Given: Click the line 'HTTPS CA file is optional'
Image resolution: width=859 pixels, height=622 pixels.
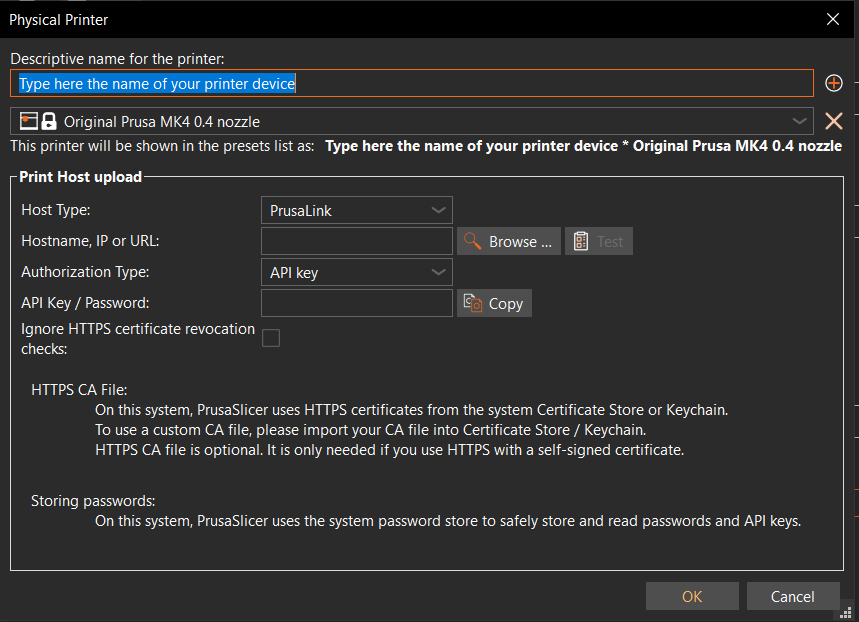Looking at the screenshot, I should [x=390, y=450].
